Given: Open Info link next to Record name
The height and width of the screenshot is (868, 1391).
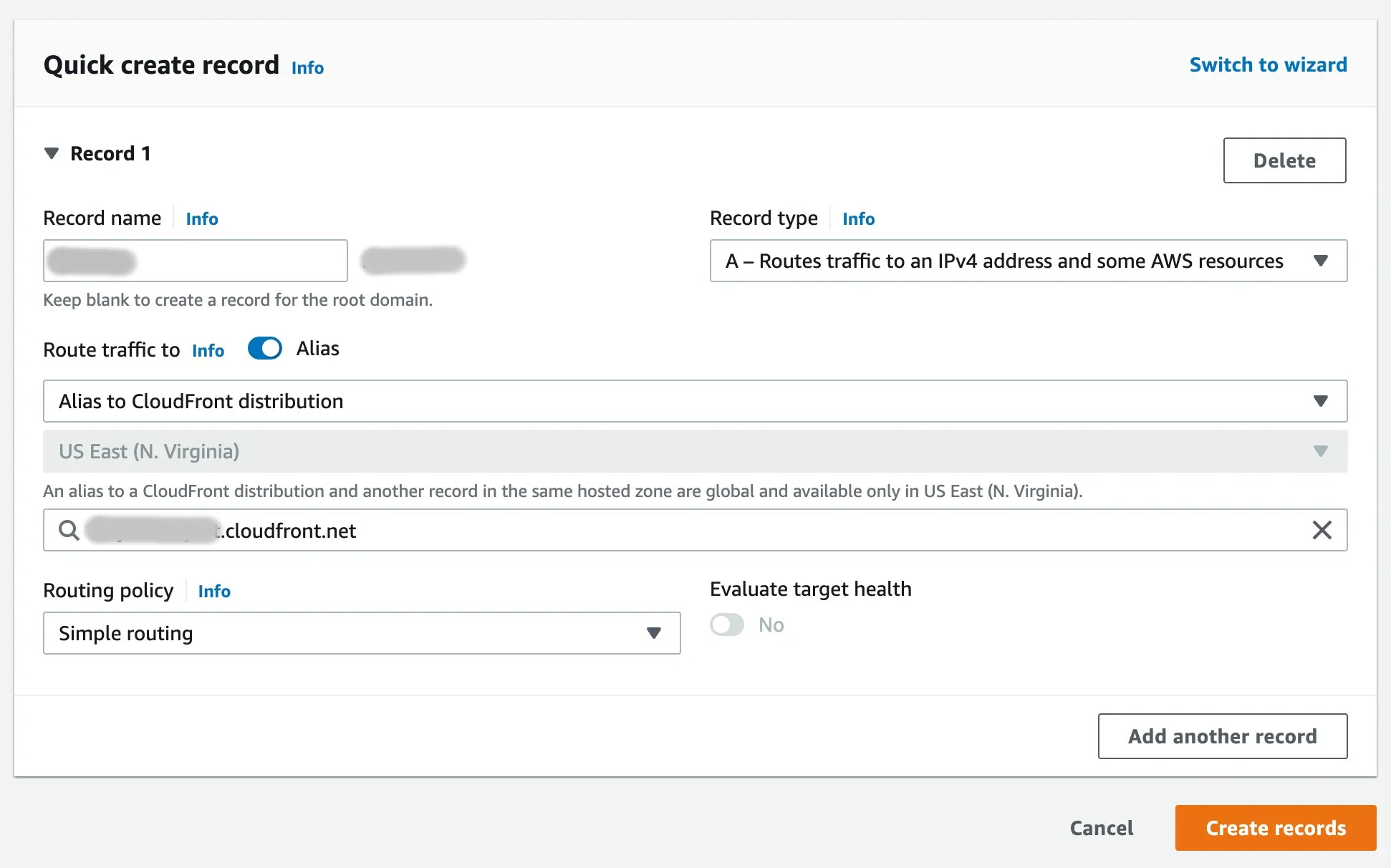Looking at the screenshot, I should [x=202, y=219].
